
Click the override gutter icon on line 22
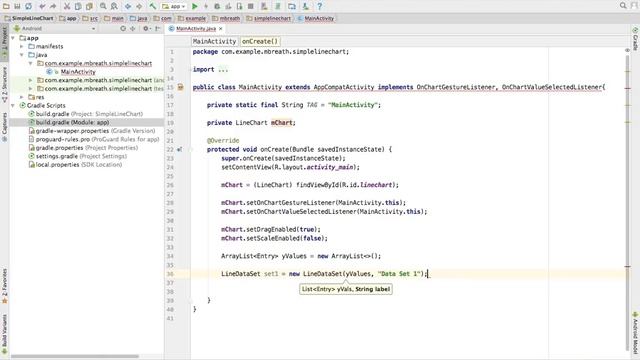180,149
